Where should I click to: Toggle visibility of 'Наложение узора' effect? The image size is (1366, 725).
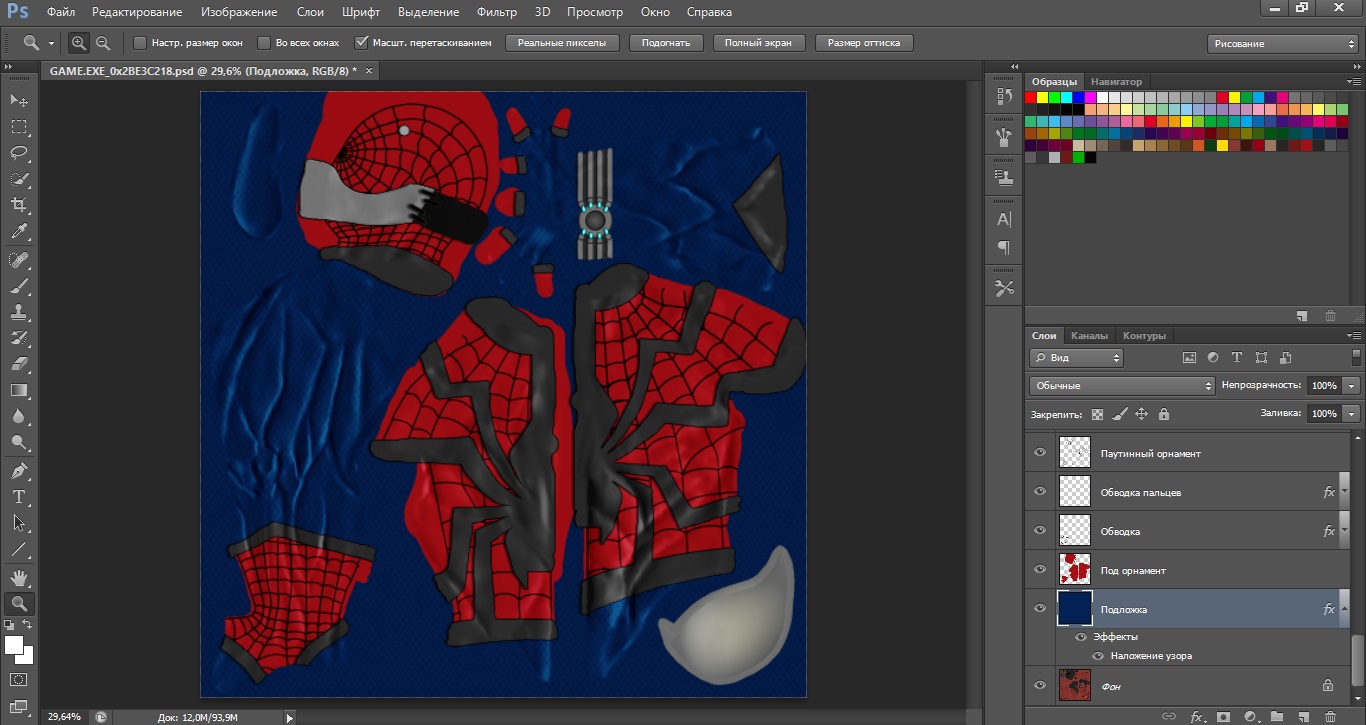(1098, 656)
